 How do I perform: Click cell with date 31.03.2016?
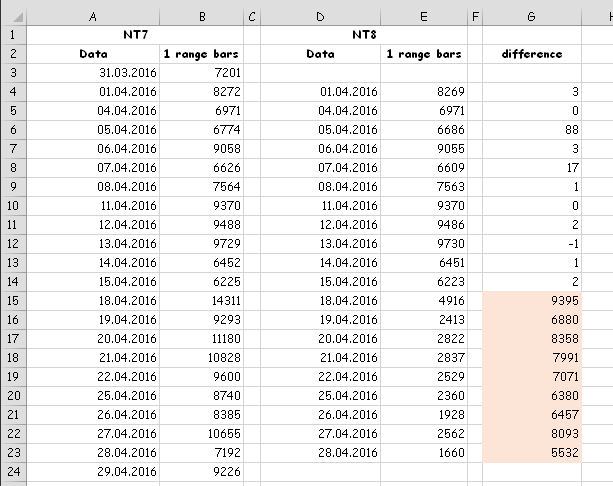coord(93,73)
